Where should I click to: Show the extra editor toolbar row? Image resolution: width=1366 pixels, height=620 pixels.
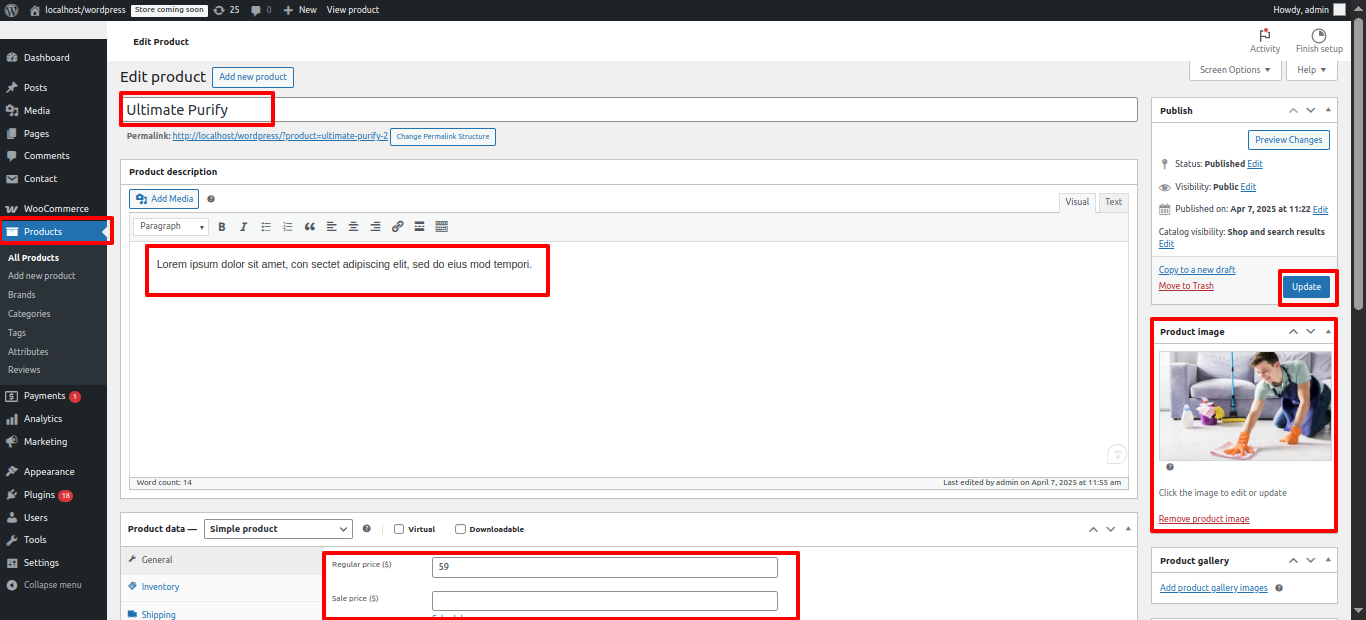(441, 227)
